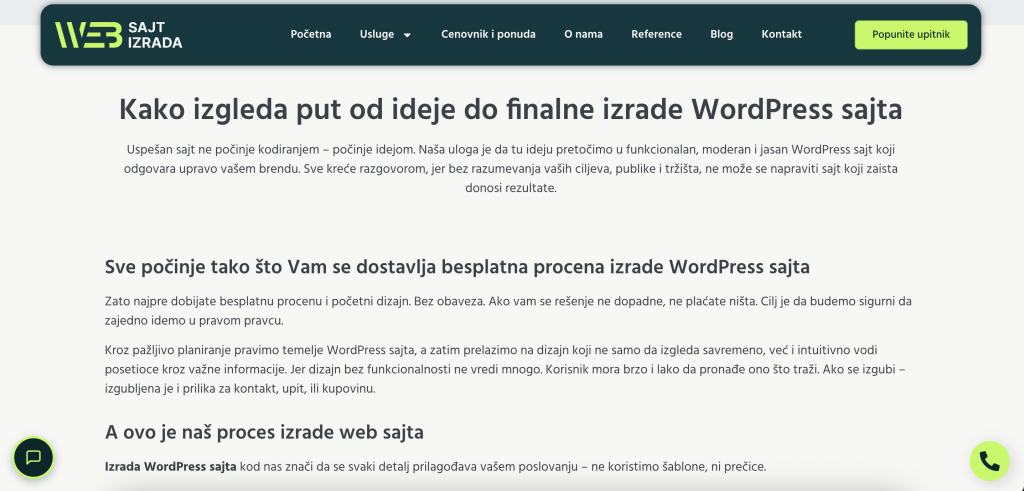Screen dimensions: 1024x491
Task: Click heading 'A ovo je naš proces'
Action: tap(264, 432)
